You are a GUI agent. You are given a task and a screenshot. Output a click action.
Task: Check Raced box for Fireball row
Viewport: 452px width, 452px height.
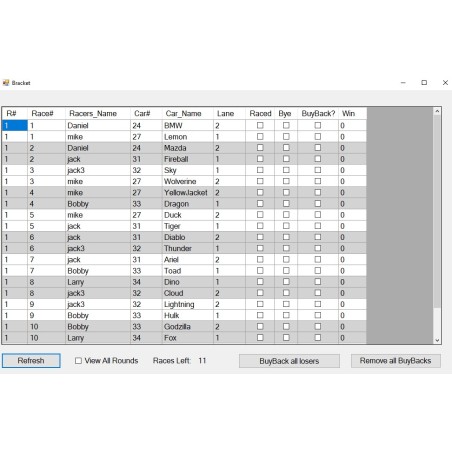click(260, 159)
